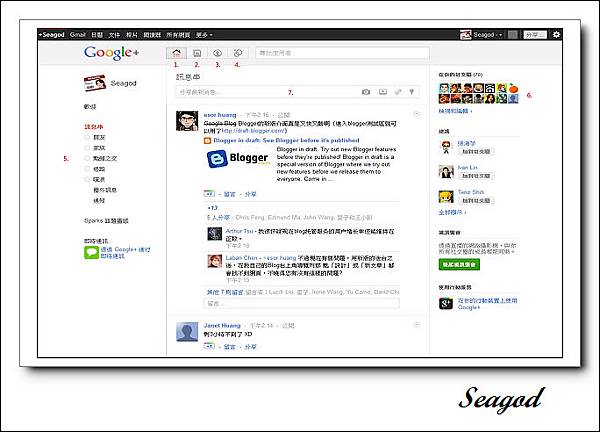The height and width of the screenshot is (432, 600).
Task: Open Ivan Lin's name in suggestions
Action: [468, 168]
